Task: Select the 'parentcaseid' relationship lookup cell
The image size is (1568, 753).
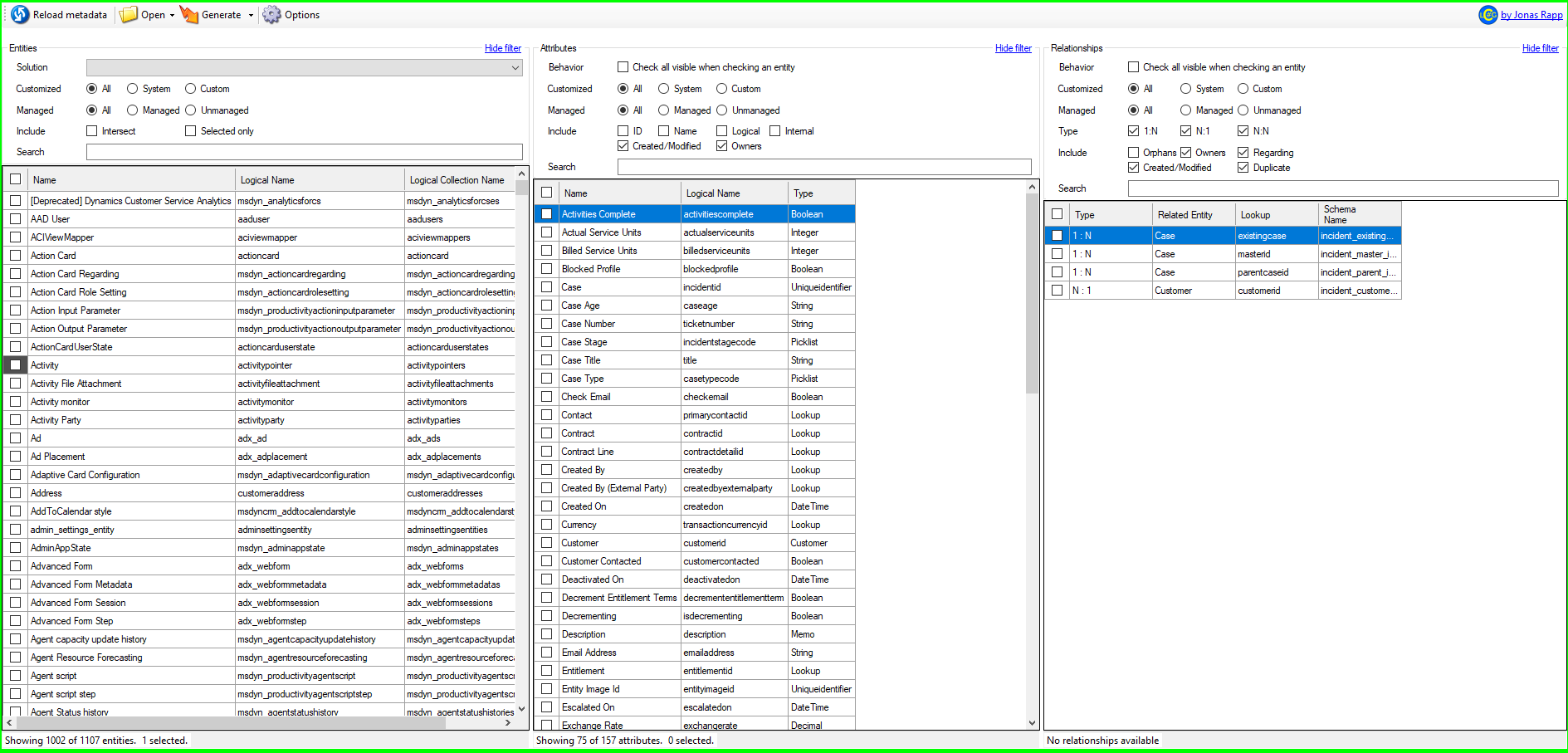Action: pyautogui.click(x=1277, y=272)
